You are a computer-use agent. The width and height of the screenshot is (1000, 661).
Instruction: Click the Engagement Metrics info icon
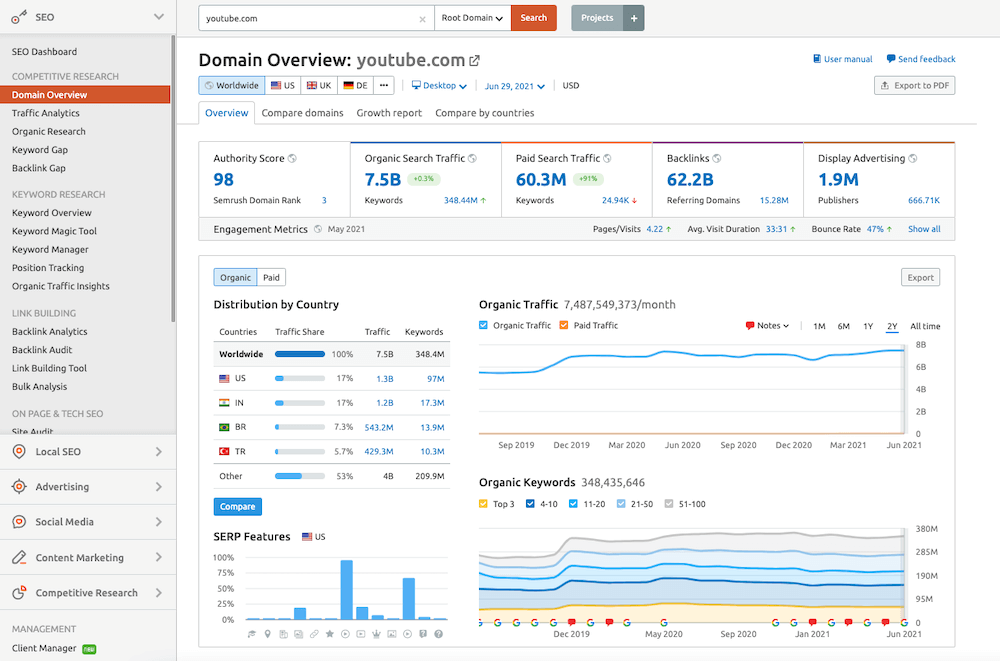pos(318,229)
